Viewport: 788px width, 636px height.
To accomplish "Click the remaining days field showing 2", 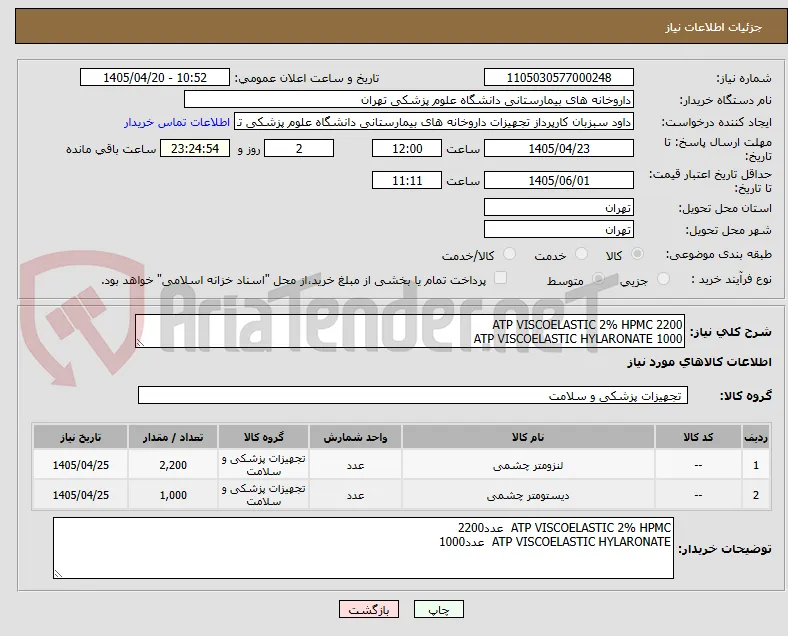I will pos(299,148).
